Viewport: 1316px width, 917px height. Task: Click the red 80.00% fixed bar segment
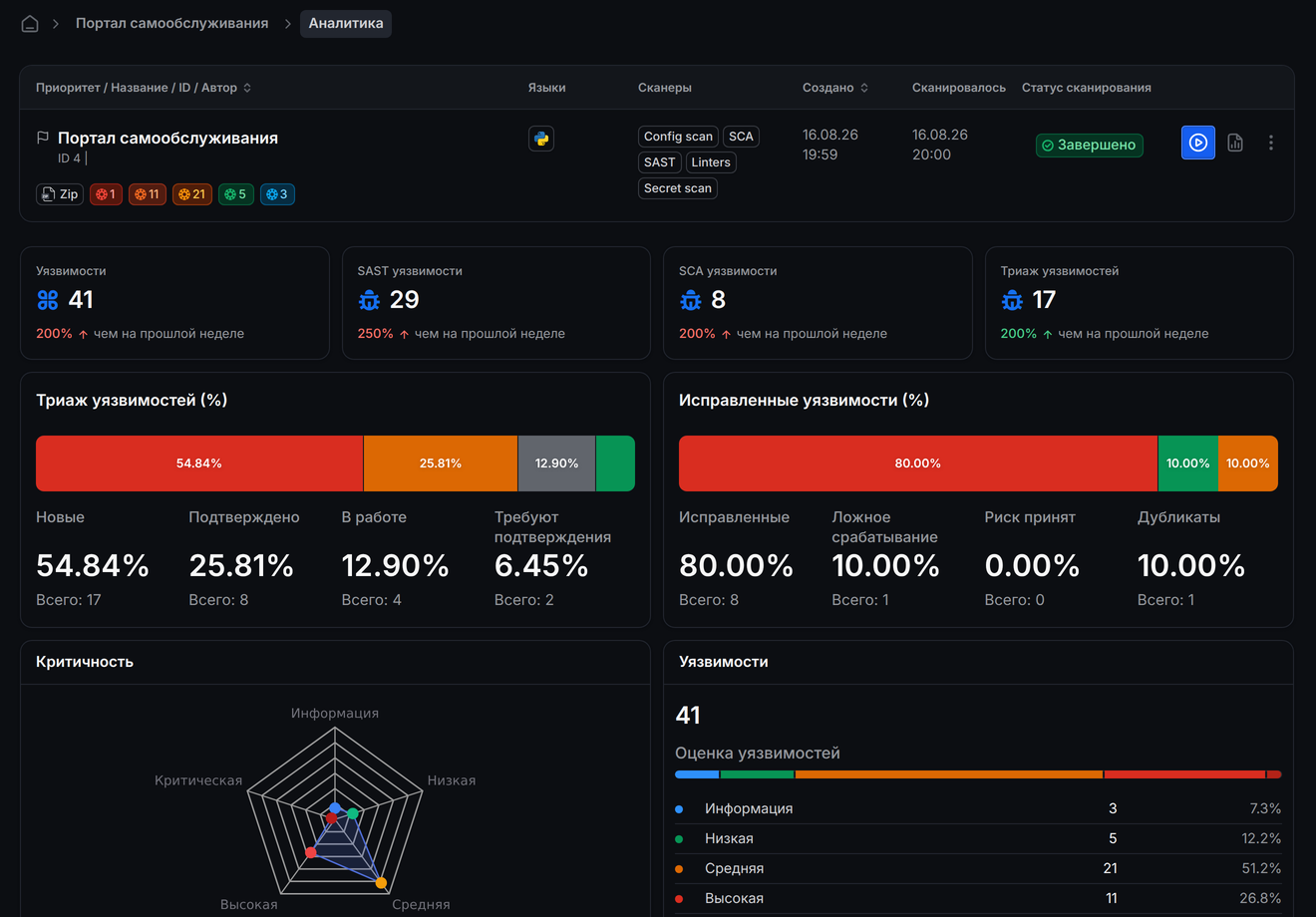click(918, 463)
